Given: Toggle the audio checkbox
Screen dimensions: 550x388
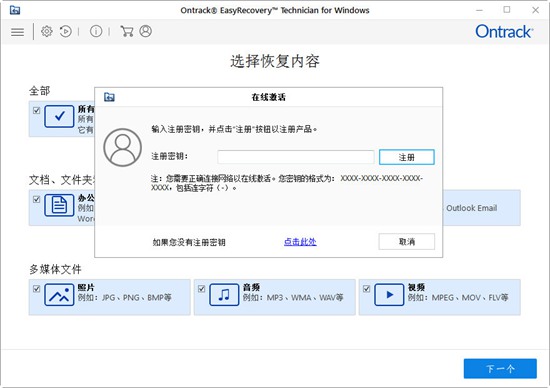Looking at the screenshot, I should click(x=201, y=289).
